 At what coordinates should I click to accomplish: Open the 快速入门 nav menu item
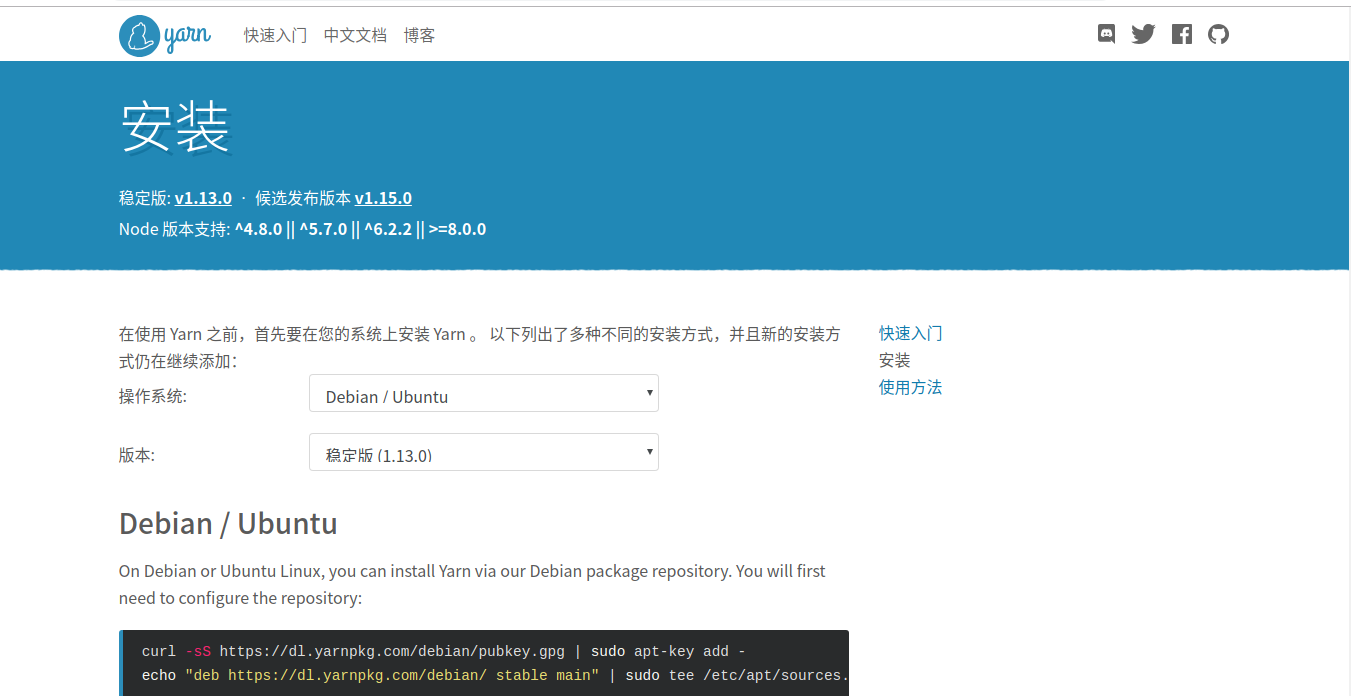(x=275, y=35)
